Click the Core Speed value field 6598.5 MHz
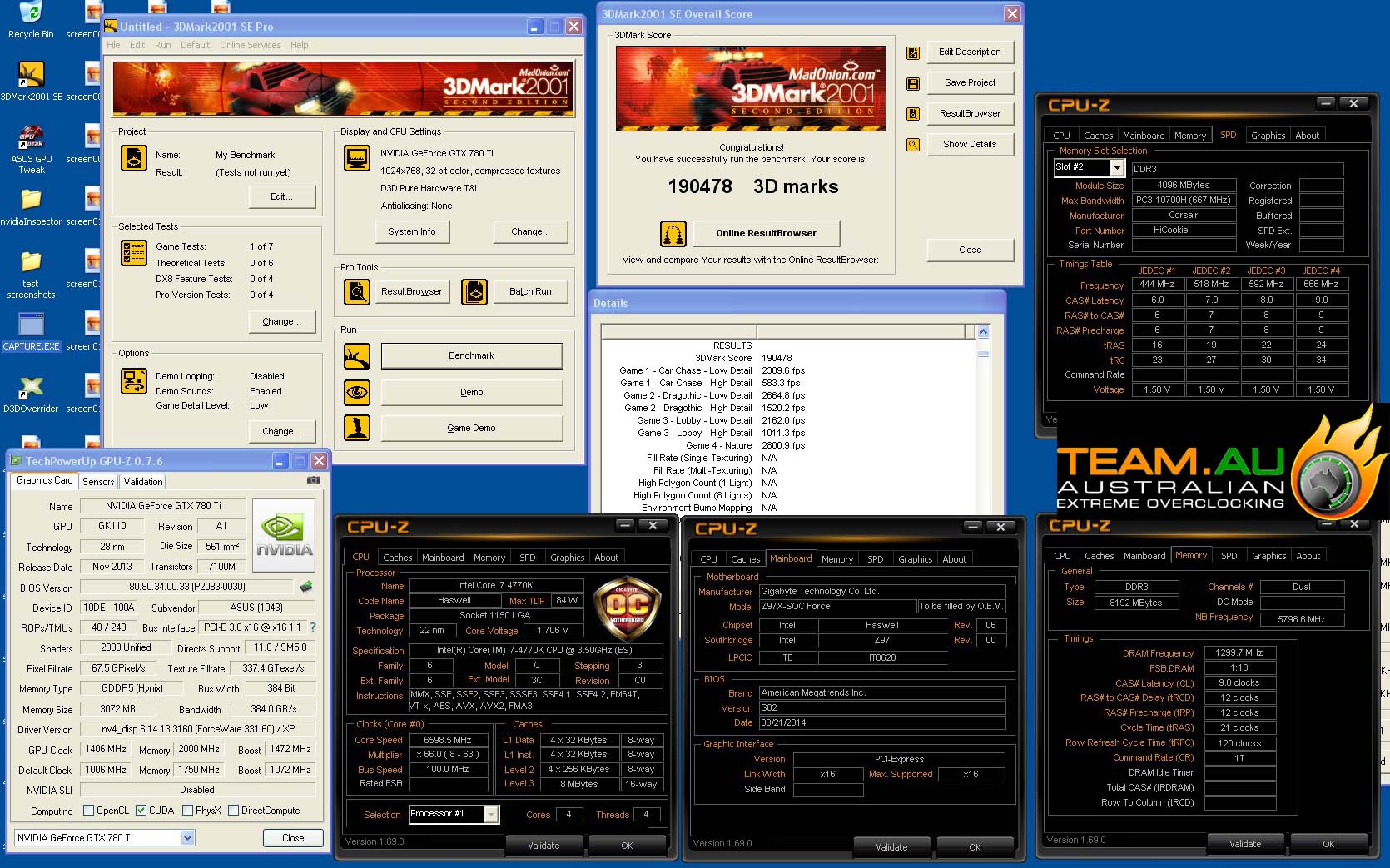The width and height of the screenshot is (1390, 868). coord(448,740)
